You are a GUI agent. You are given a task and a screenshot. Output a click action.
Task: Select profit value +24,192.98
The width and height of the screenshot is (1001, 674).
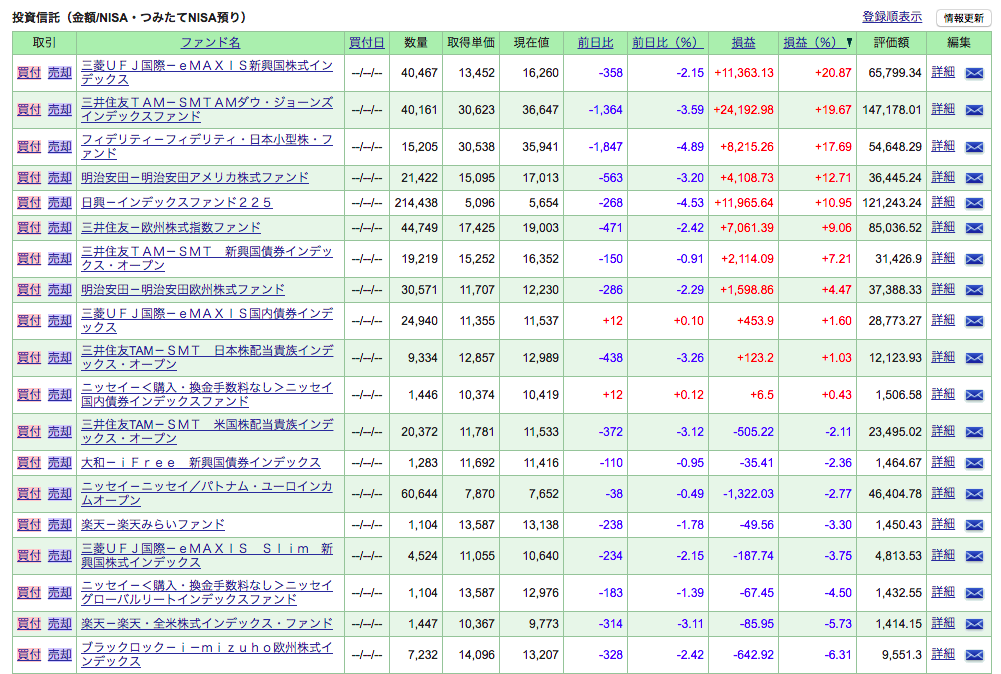pos(743,110)
